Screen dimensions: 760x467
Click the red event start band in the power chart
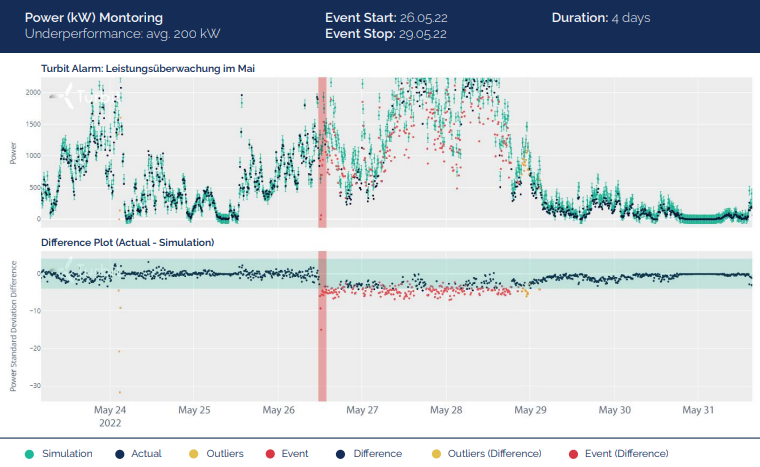(x=322, y=150)
